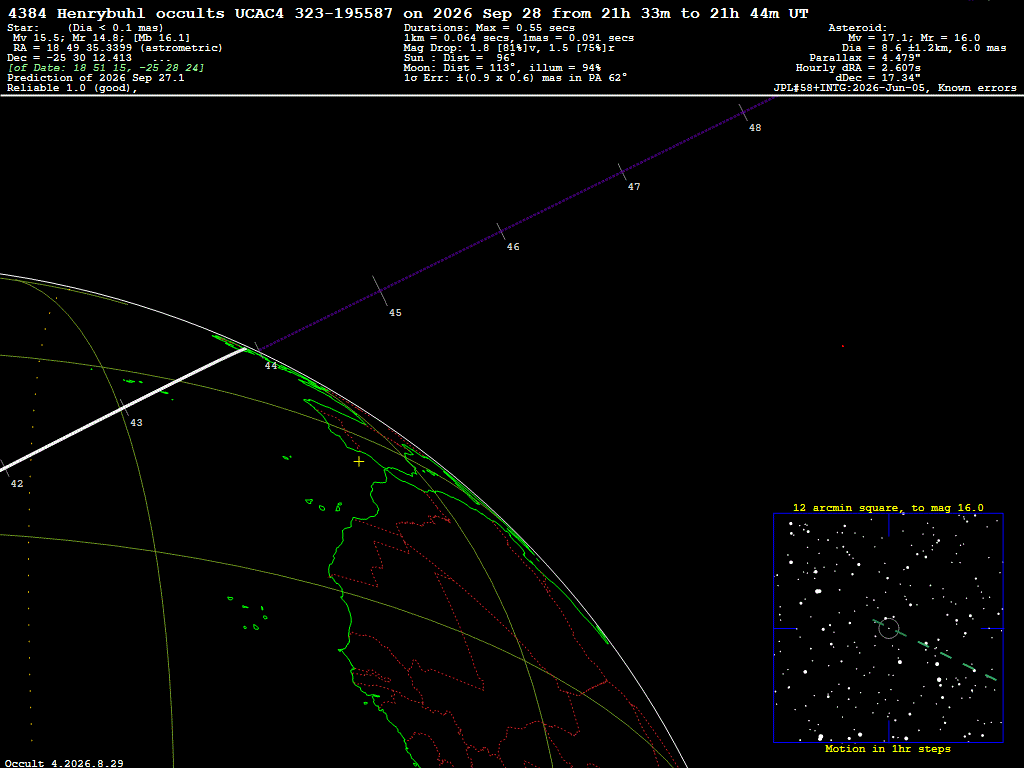Click the 12 arcmin square chart heading
1024x768 pixels.
[x=888, y=507]
